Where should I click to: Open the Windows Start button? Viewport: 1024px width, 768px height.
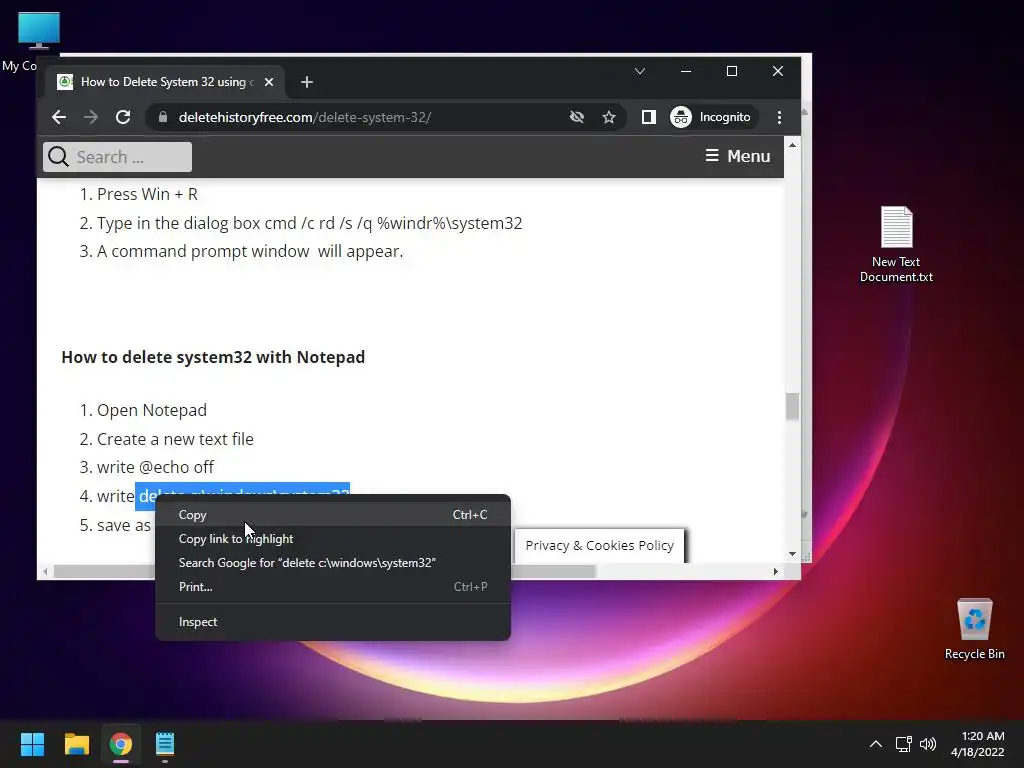click(32, 744)
